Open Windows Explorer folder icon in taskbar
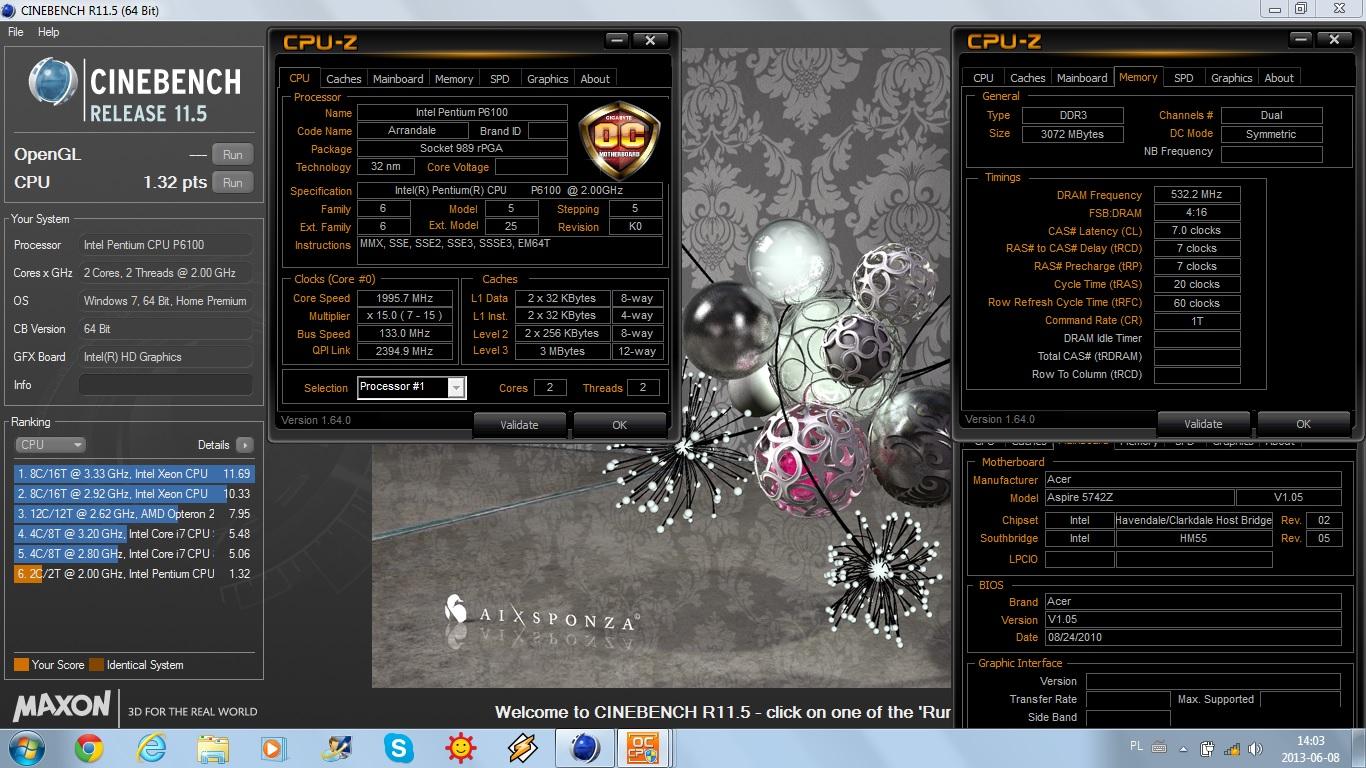 [x=213, y=747]
